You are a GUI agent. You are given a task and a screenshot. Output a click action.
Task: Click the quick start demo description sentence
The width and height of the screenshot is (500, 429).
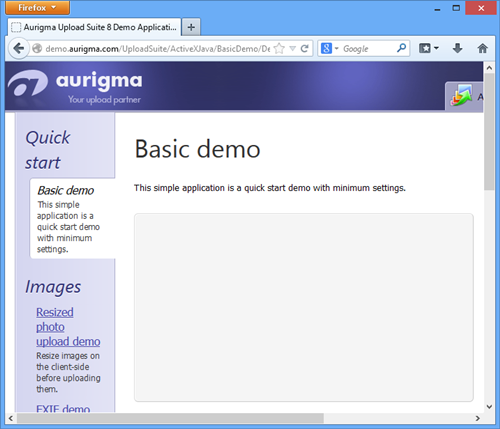[270, 188]
